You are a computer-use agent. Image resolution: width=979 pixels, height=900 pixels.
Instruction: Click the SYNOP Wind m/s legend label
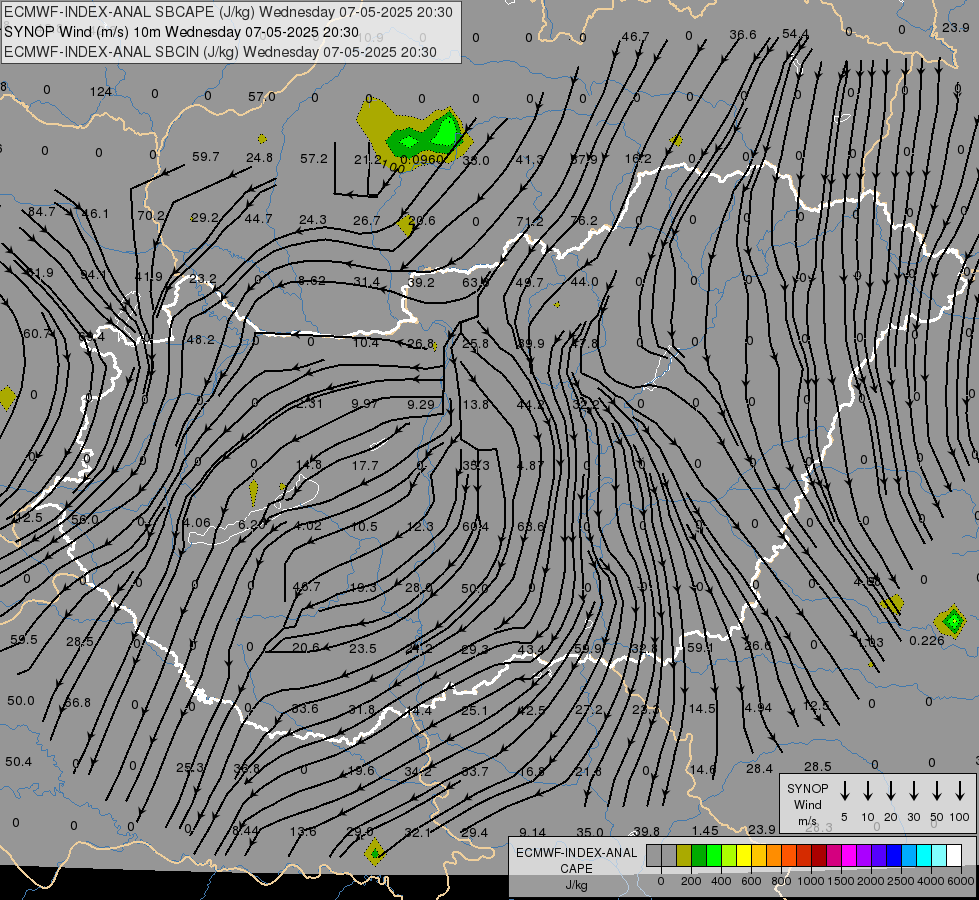pos(807,805)
